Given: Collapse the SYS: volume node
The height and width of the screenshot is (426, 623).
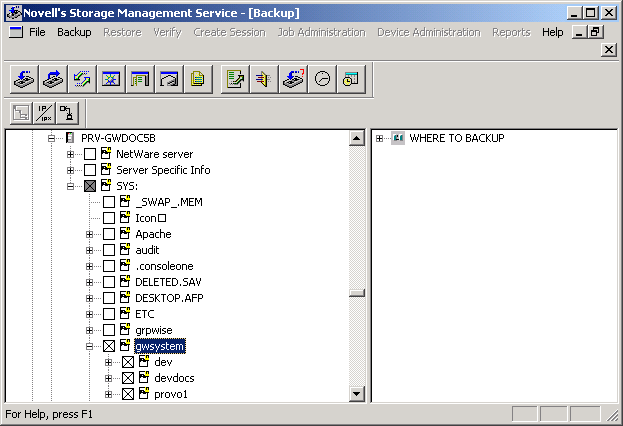Looking at the screenshot, I should coord(70,186).
